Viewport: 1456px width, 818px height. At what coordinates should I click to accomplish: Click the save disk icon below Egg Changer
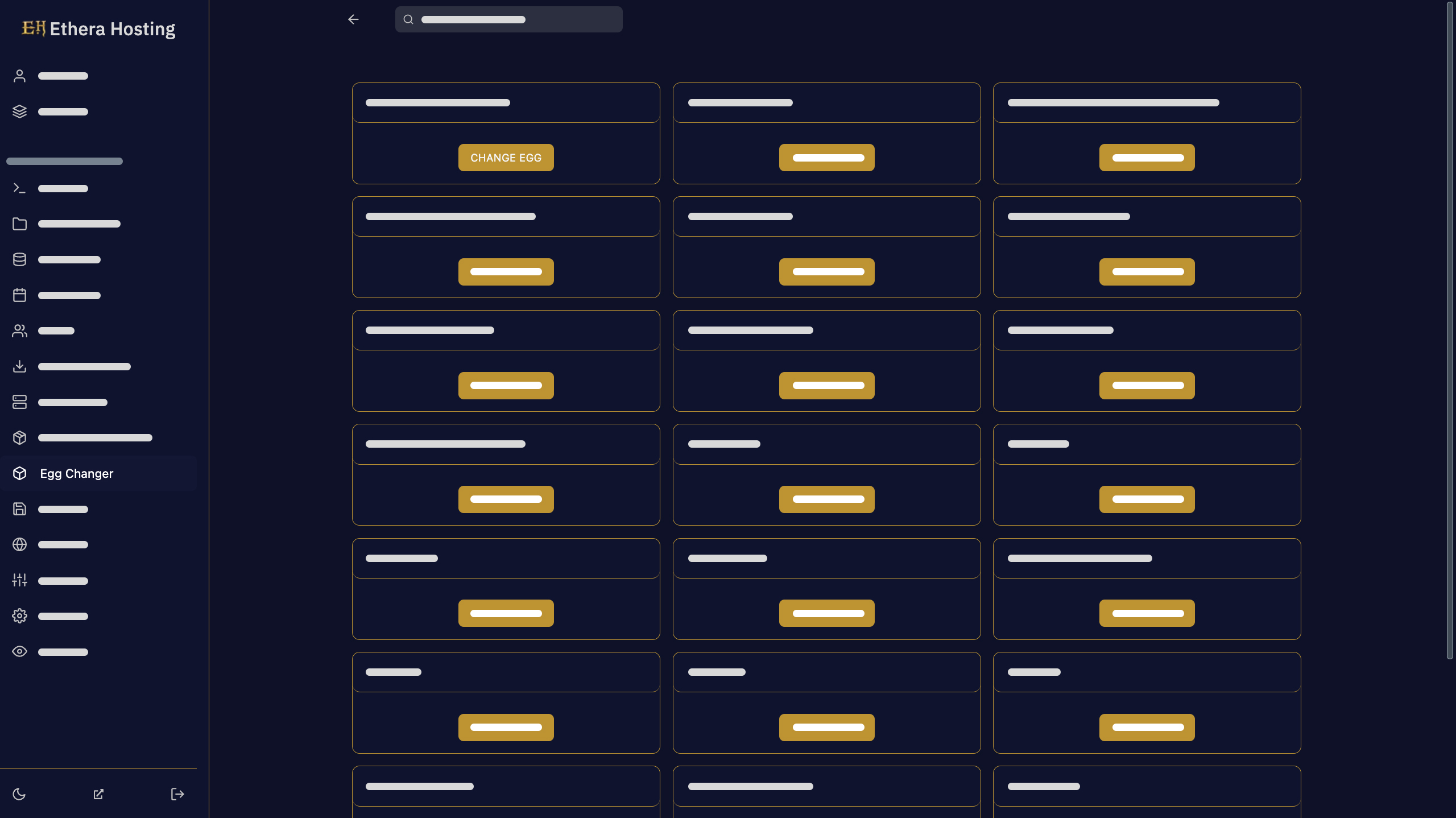[x=20, y=509]
